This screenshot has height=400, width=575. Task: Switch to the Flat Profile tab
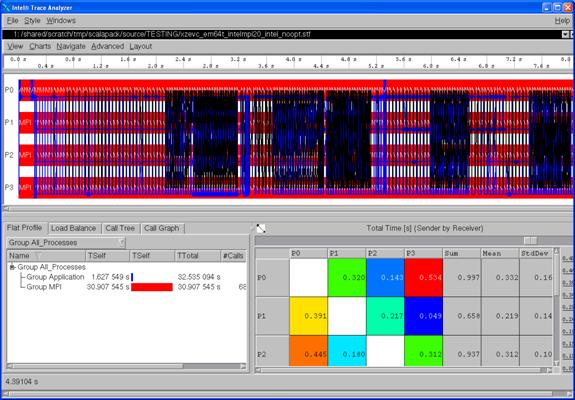click(x=24, y=228)
